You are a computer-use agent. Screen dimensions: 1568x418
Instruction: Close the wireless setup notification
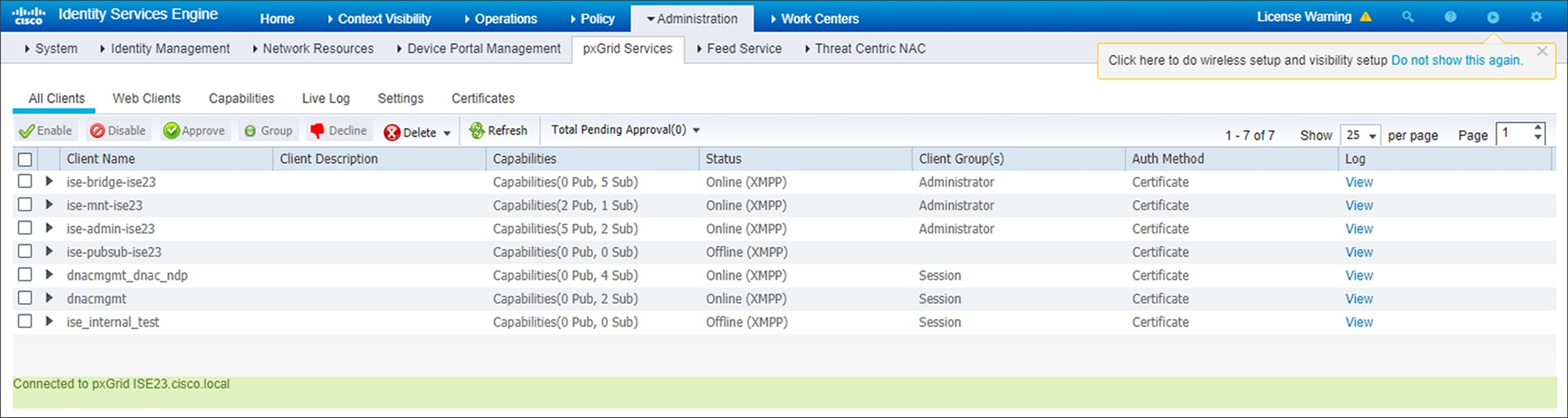1542,51
